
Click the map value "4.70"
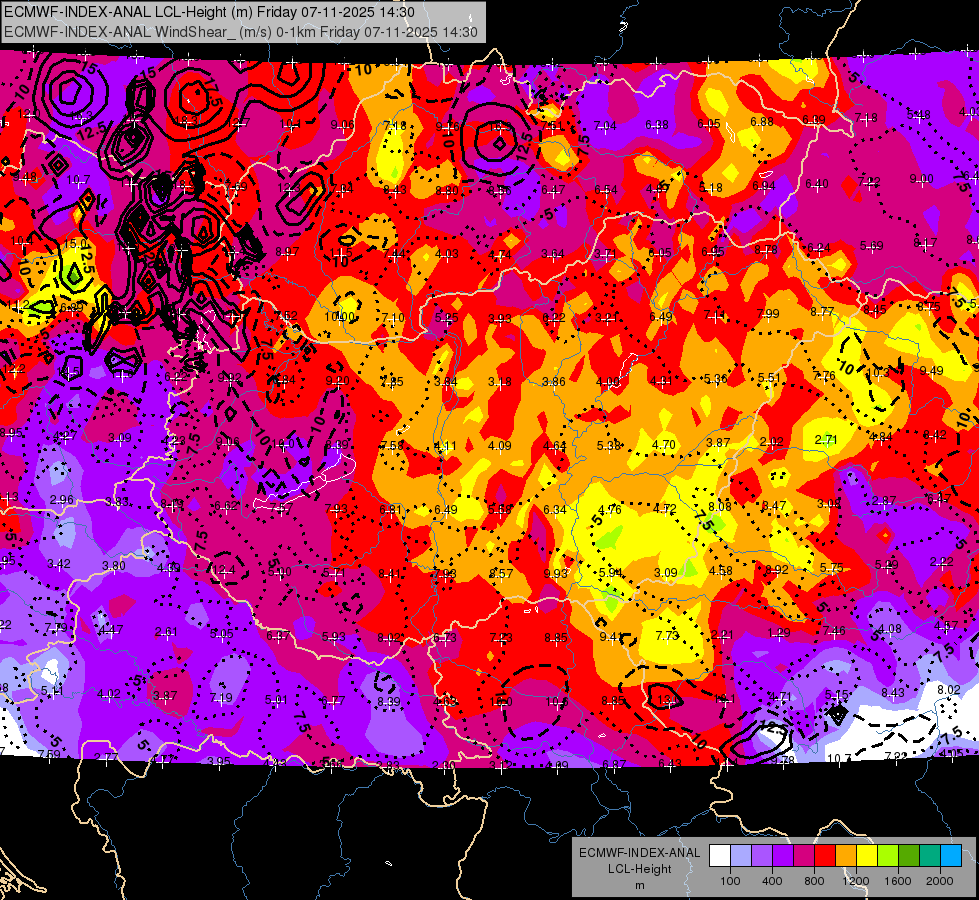[x=664, y=445]
